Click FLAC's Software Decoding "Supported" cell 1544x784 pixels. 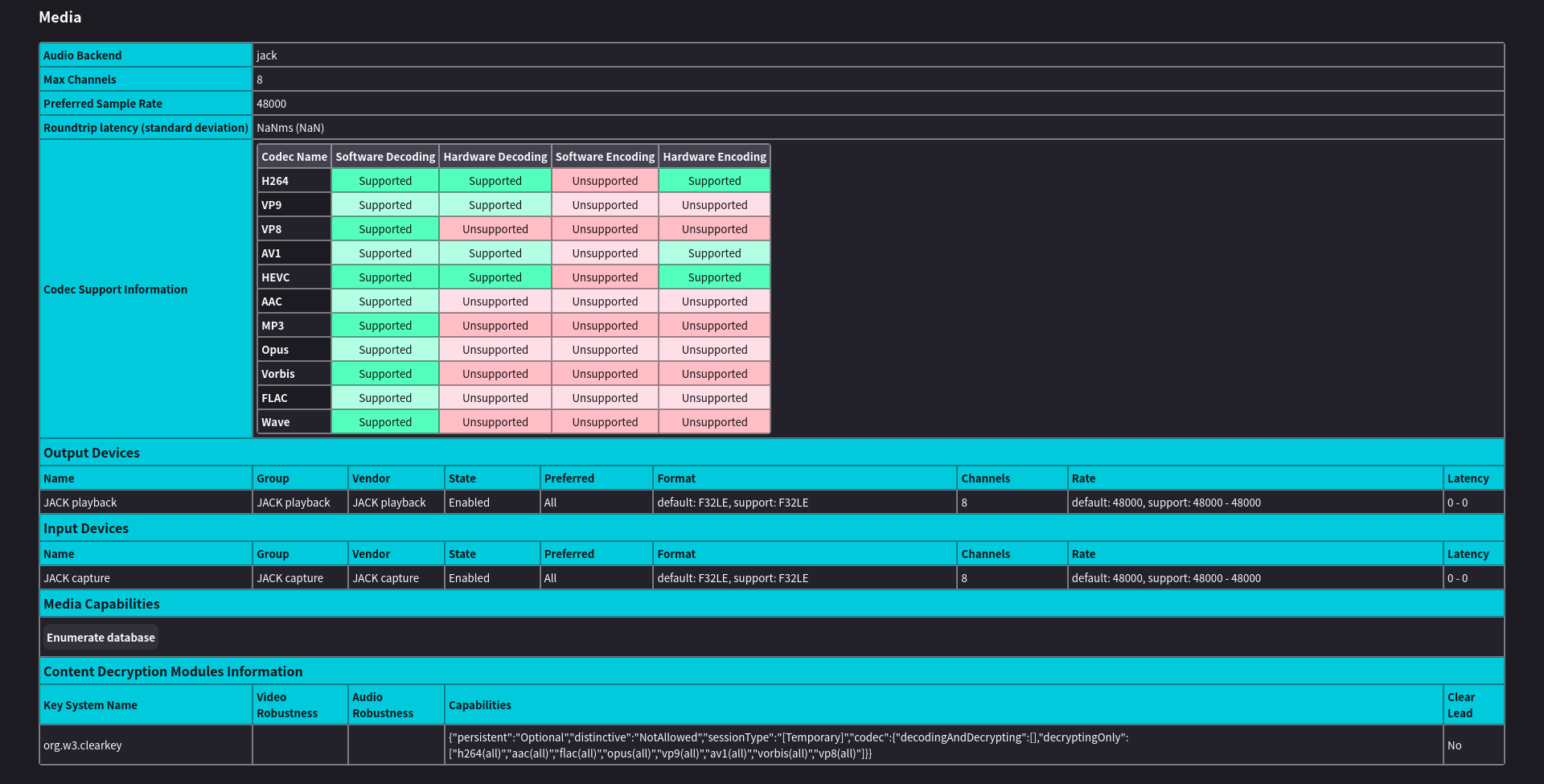point(385,398)
